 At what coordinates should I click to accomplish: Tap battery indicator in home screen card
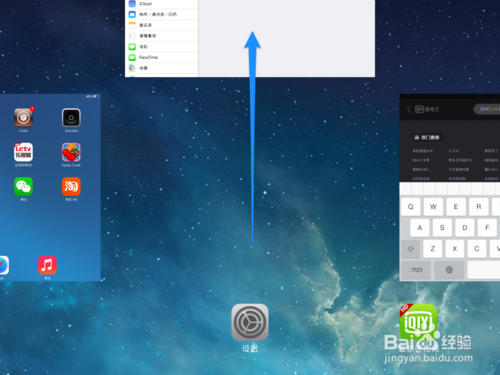(96, 96)
